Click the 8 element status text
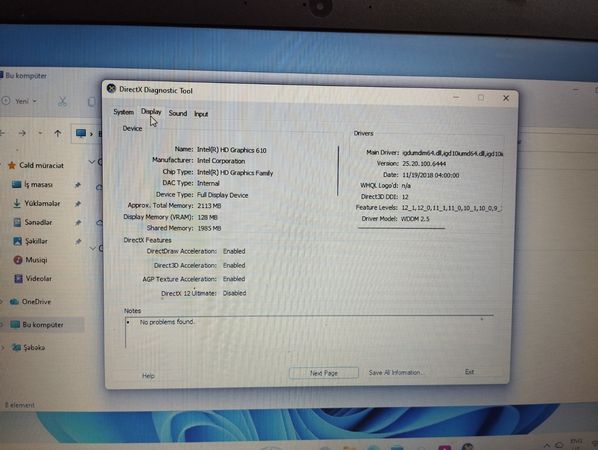The image size is (598, 450). click(19, 405)
